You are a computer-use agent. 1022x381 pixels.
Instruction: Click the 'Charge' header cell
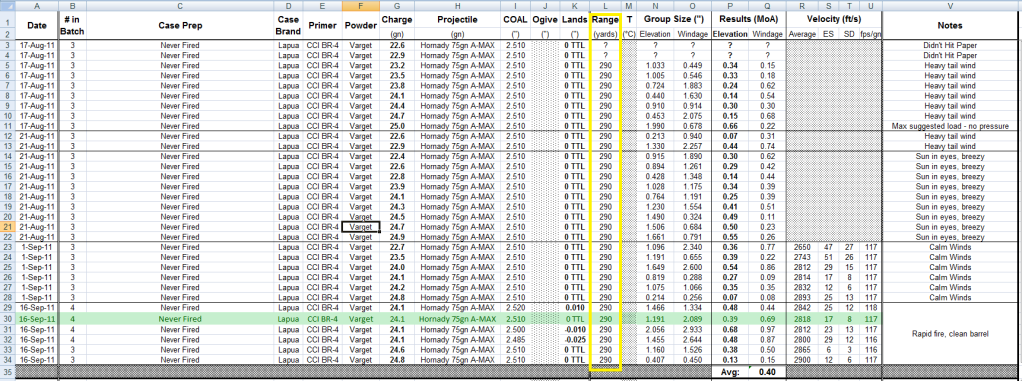pyautogui.click(x=396, y=20)
